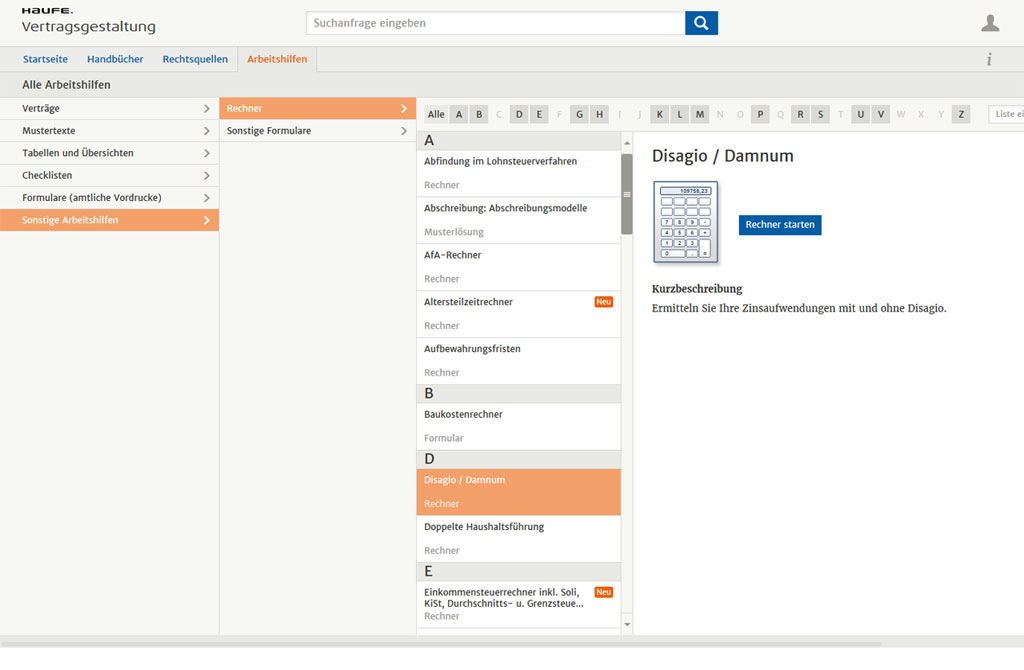
Task: Switch to the Rechtsquellen tab
Action: click(195, 59)
